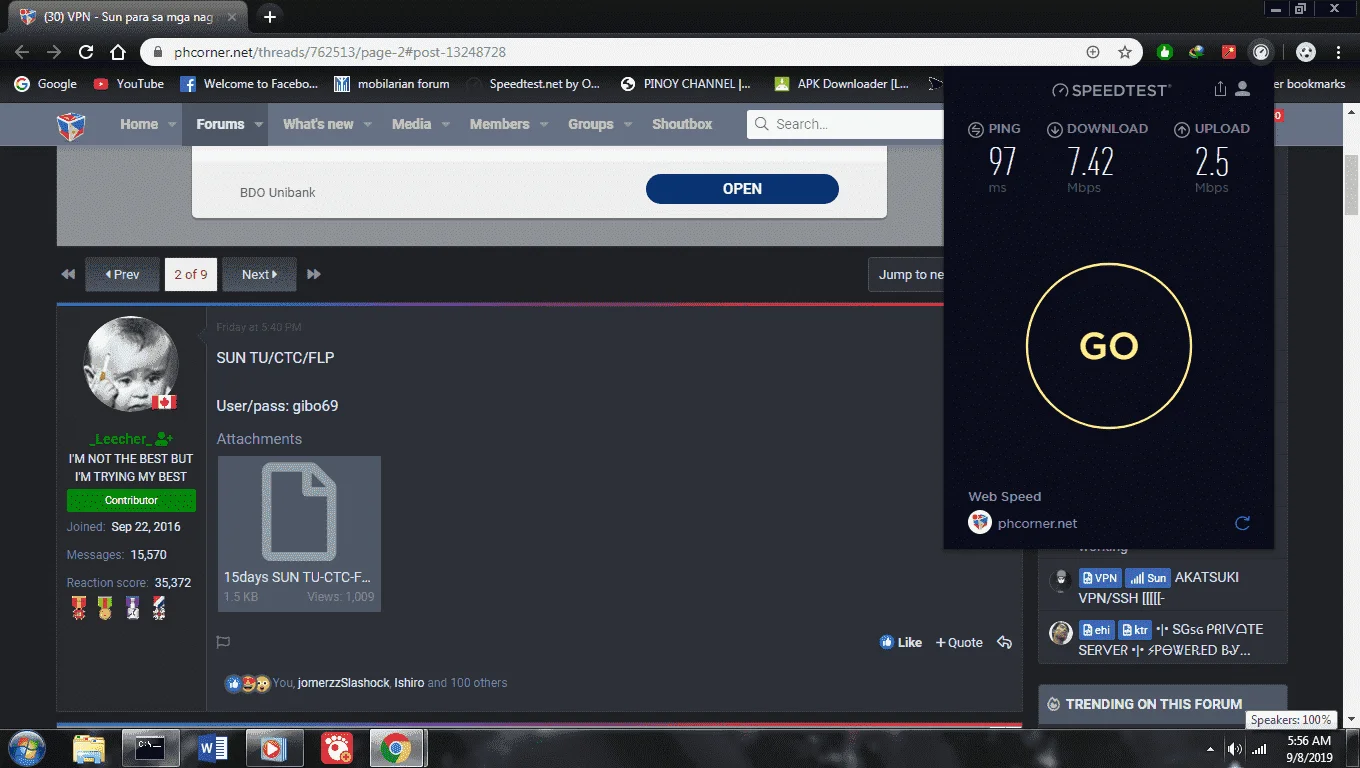1360x768 pixels.
Task: Open the Jump to new button
Action: (x=906, y=274)
